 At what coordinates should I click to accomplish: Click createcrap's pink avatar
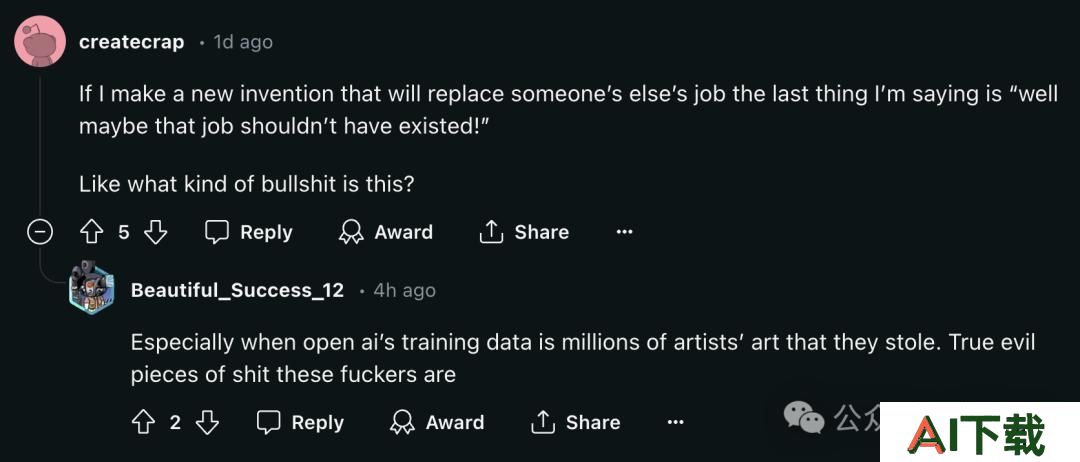pyautogui.click(x=40, y=42)
